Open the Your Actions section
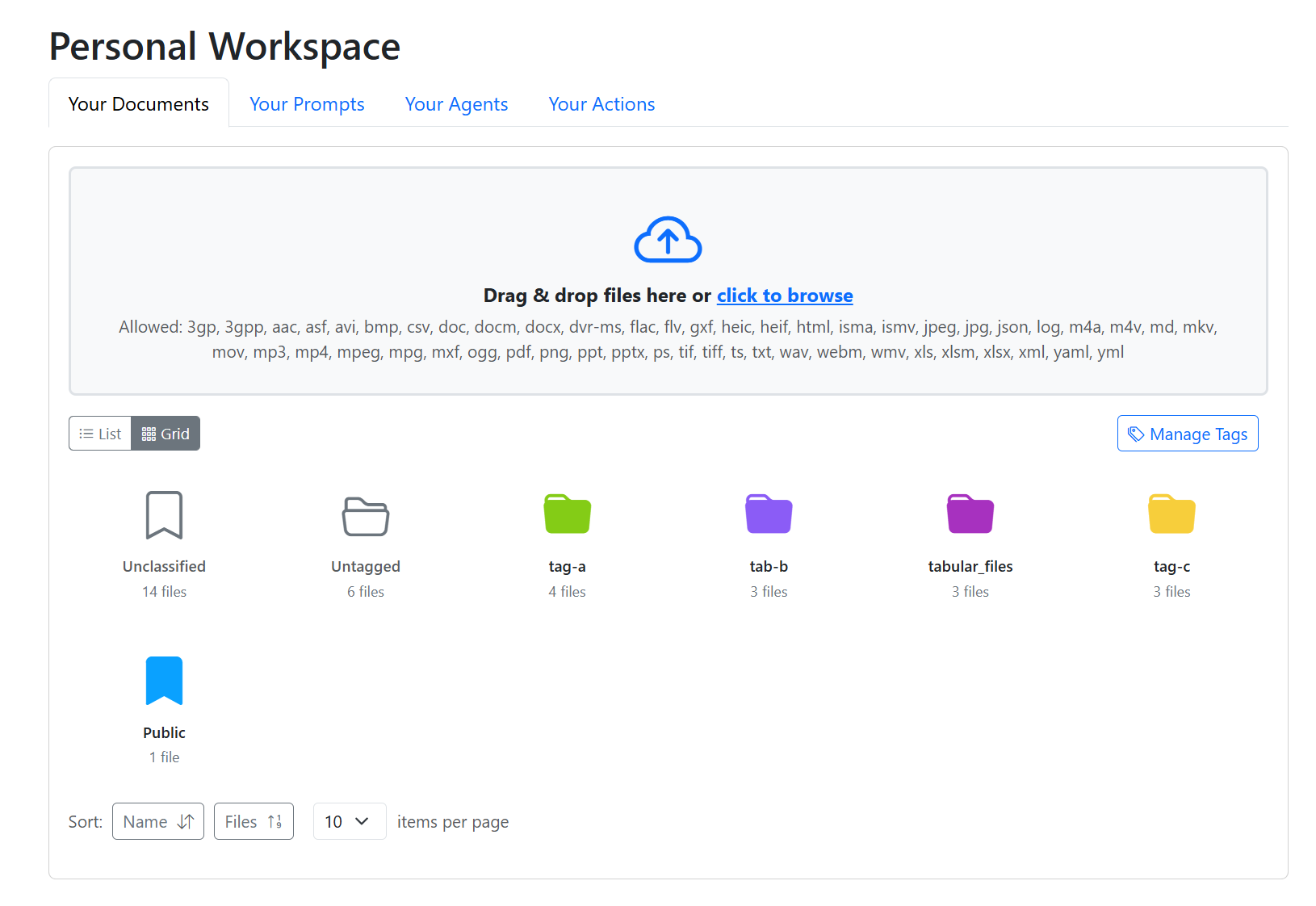1316x906 pixels. pyautogui.click(x=601, y=104)
